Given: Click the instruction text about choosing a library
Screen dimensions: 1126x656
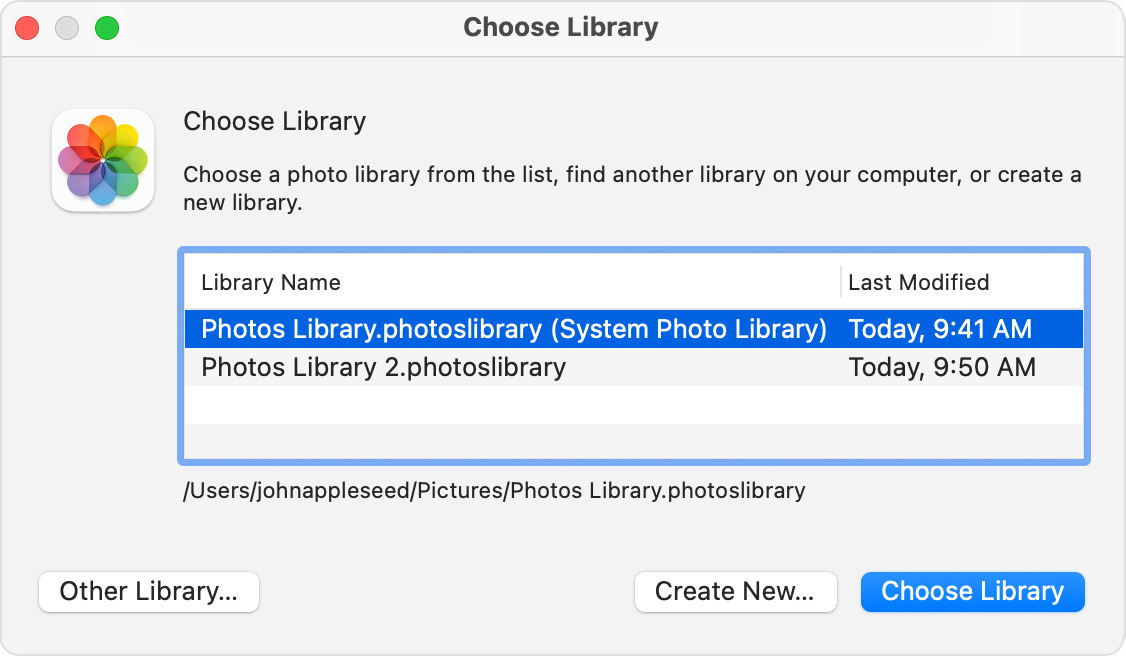Looking at the screenshot, I should (x=560, y=187).
